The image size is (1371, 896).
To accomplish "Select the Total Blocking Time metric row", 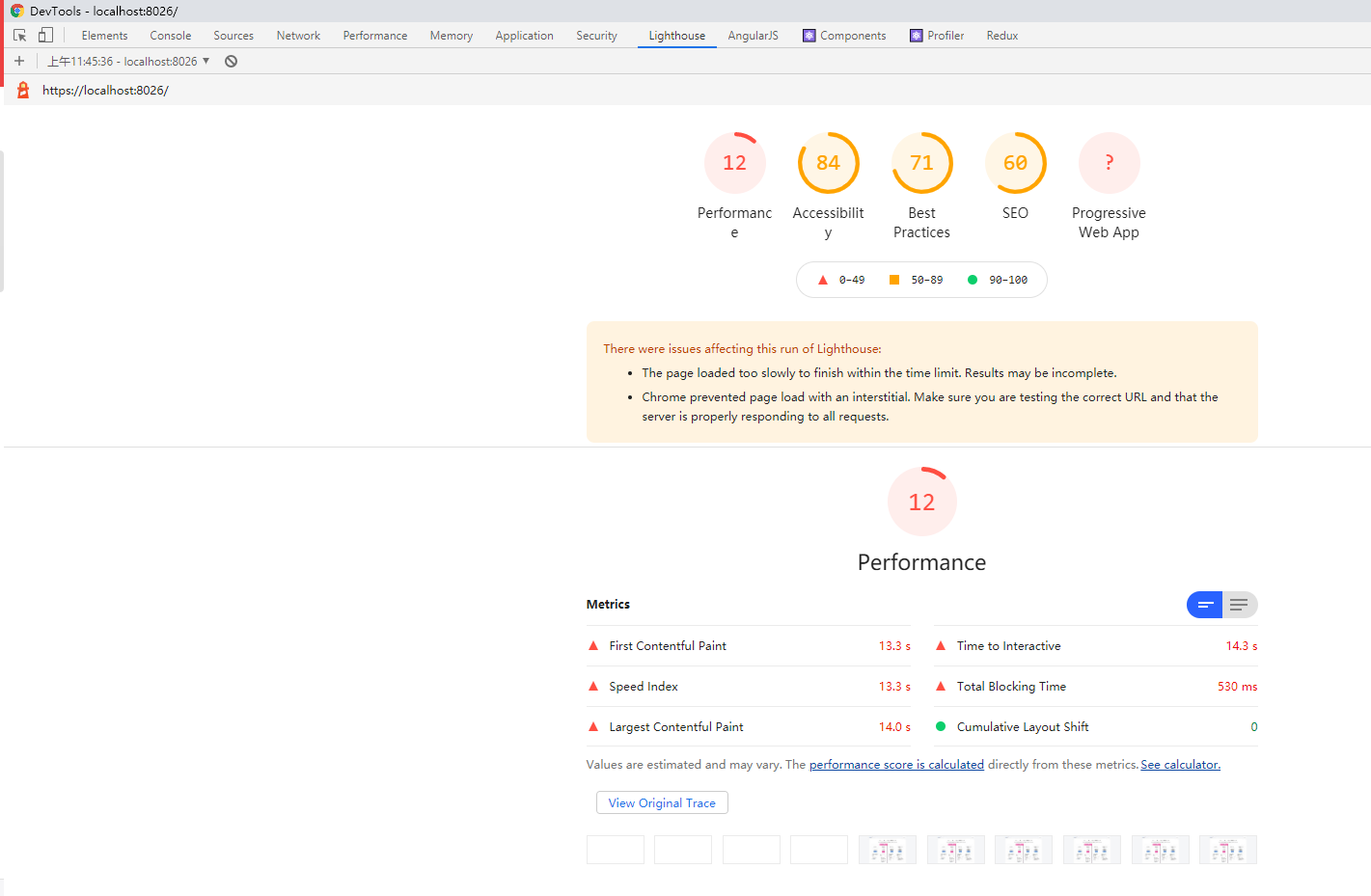I will click(1096, 687).
